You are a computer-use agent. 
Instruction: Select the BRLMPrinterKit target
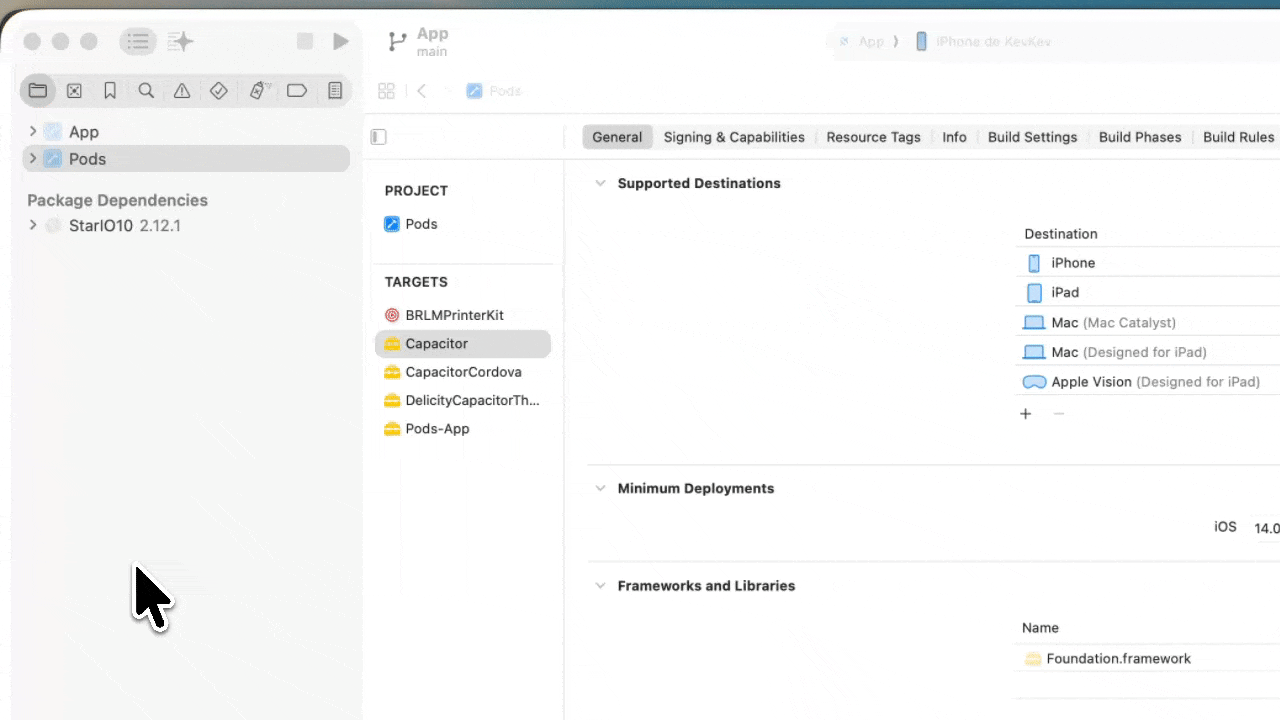[463, 315]
